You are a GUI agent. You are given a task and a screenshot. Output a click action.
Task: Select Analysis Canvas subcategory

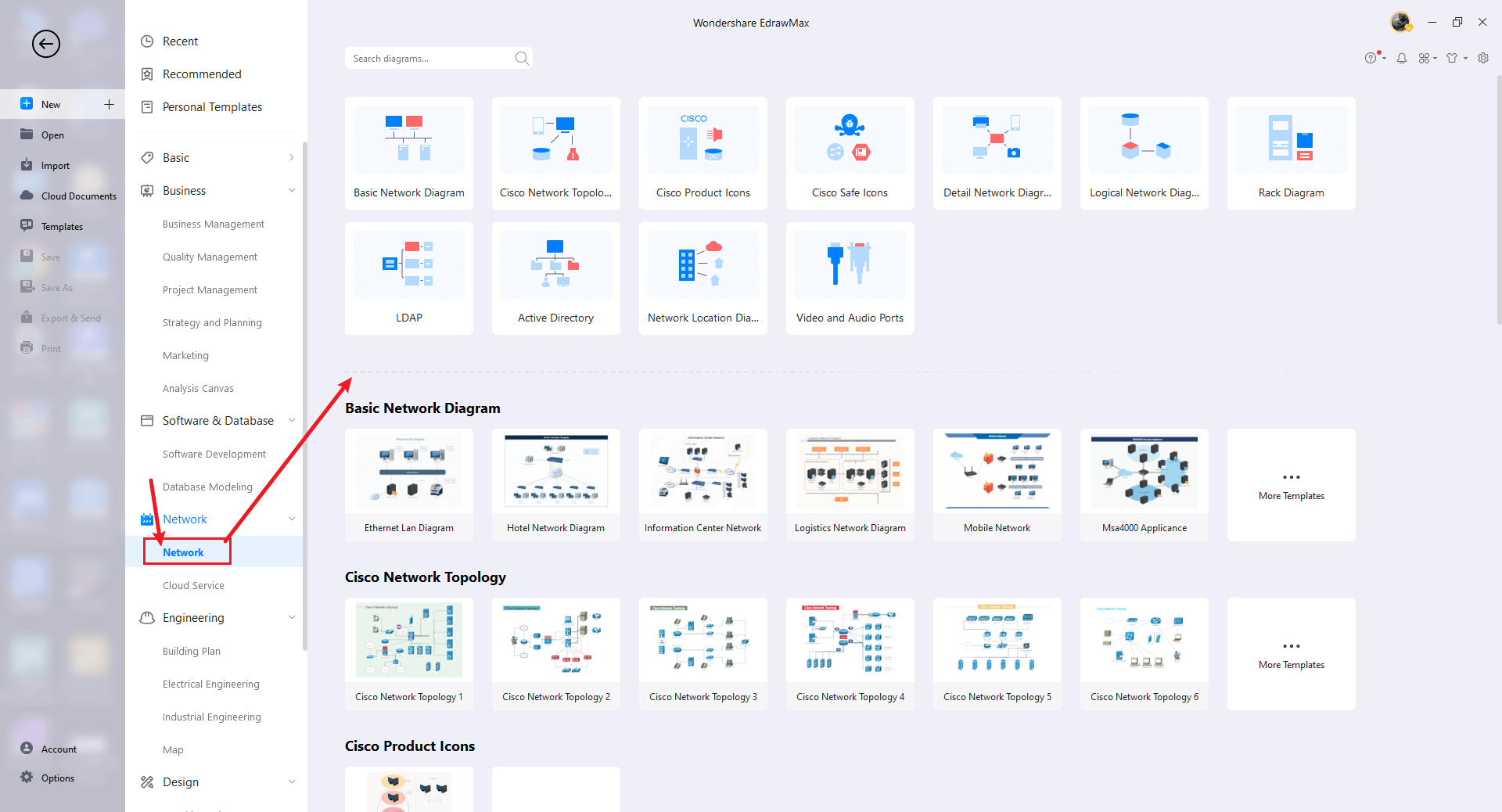point(198,388)
